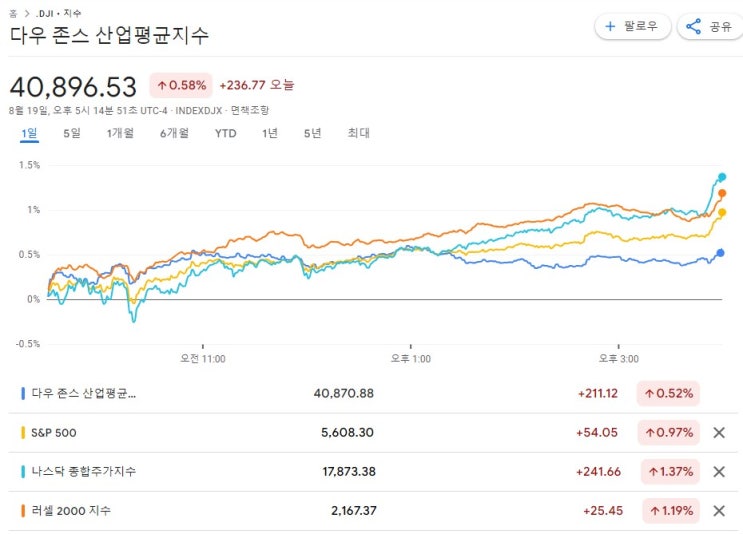
Task: Open the 최대 range tab
Action: click(x=358, y=133)
